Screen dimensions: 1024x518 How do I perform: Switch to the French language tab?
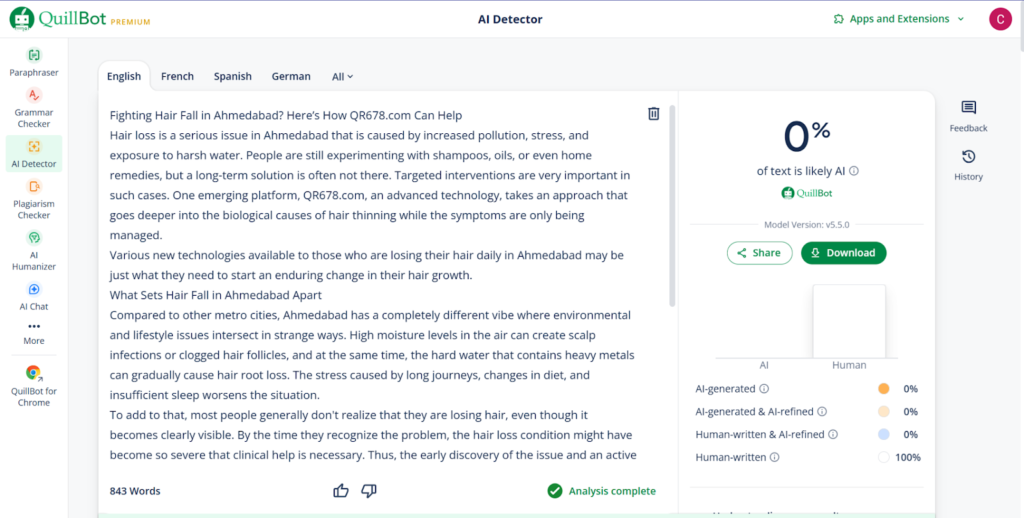click(x=177, y=76)
